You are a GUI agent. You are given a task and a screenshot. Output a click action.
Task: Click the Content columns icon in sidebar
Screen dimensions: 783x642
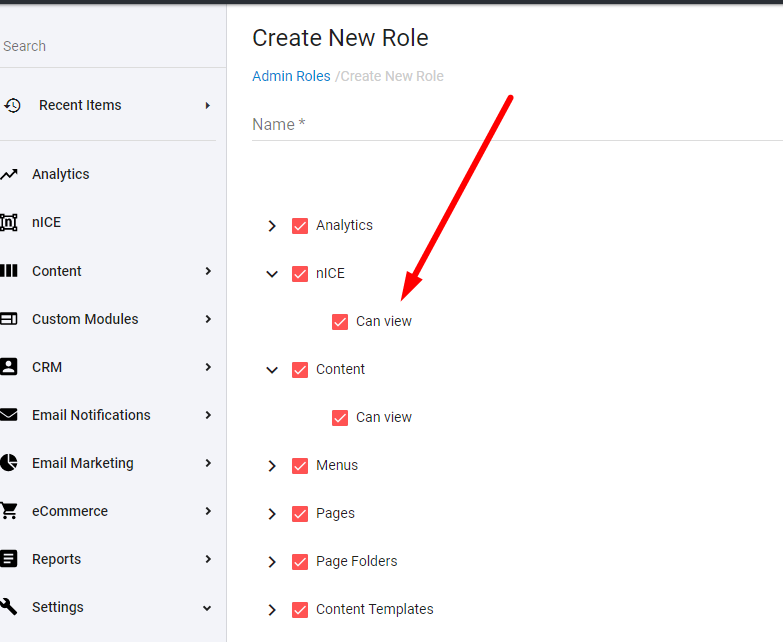(x=9, y=271)
